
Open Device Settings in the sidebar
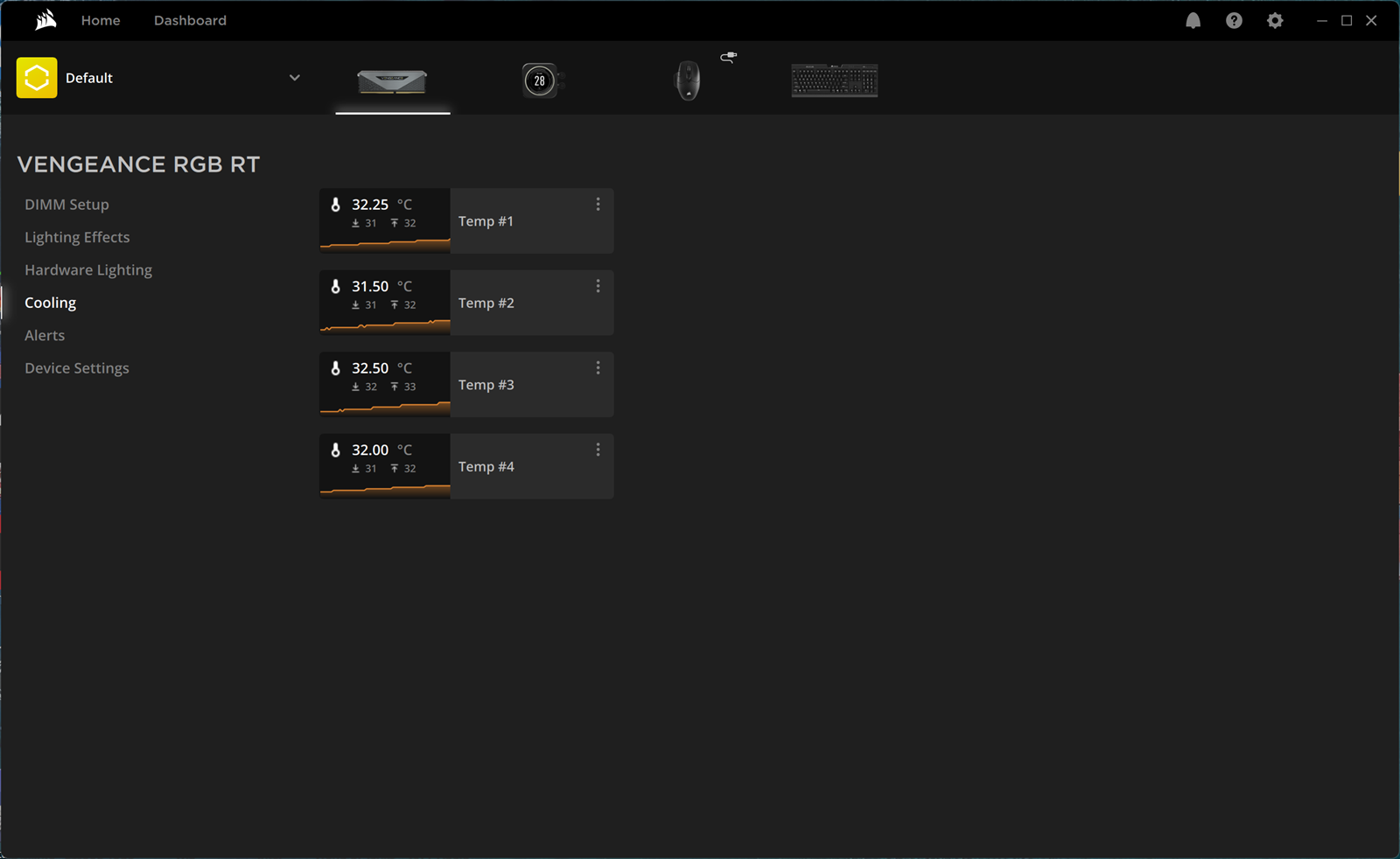[77, 368]
